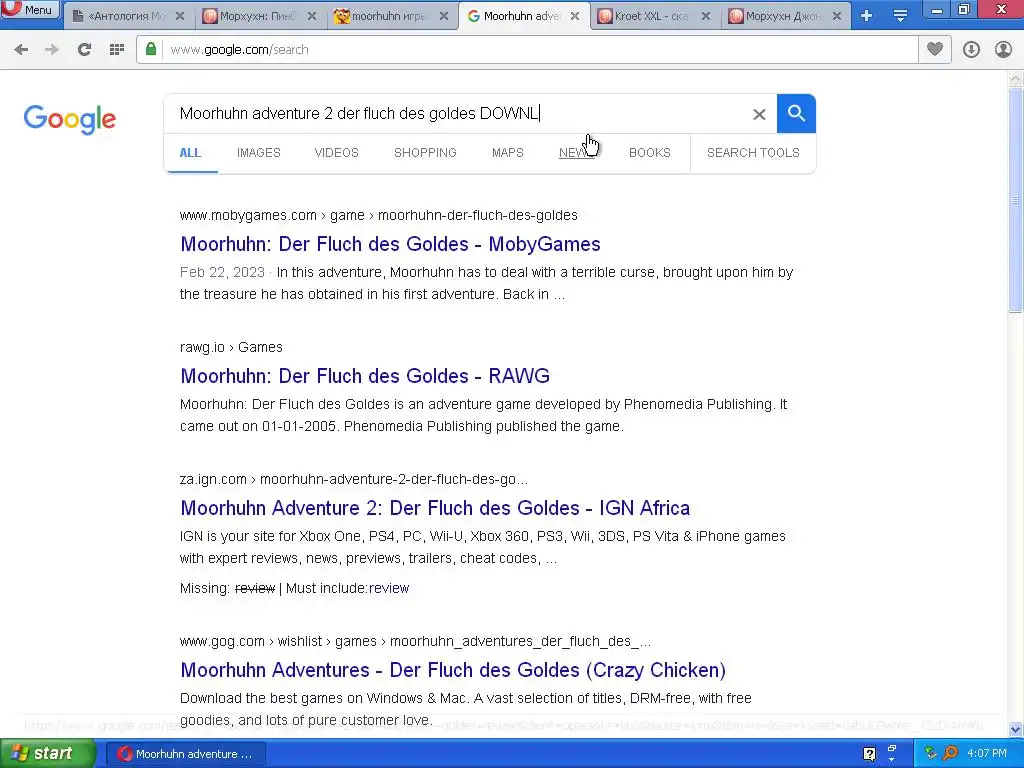Click the www.mobygames.com breadcrumb URL

[379, 216]
